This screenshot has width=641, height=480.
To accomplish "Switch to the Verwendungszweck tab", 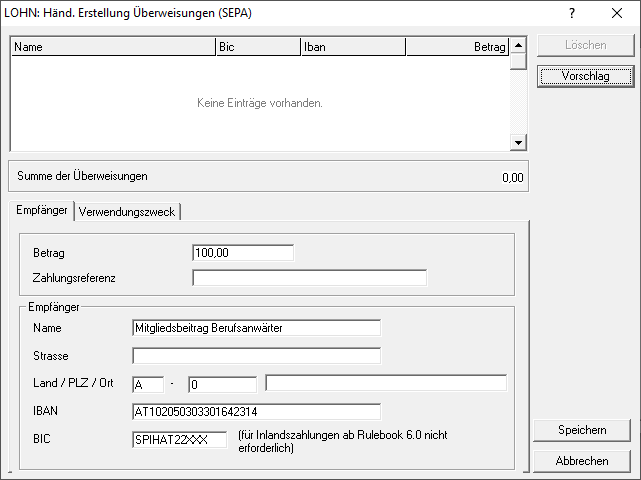I will click(x=127, y=211).
